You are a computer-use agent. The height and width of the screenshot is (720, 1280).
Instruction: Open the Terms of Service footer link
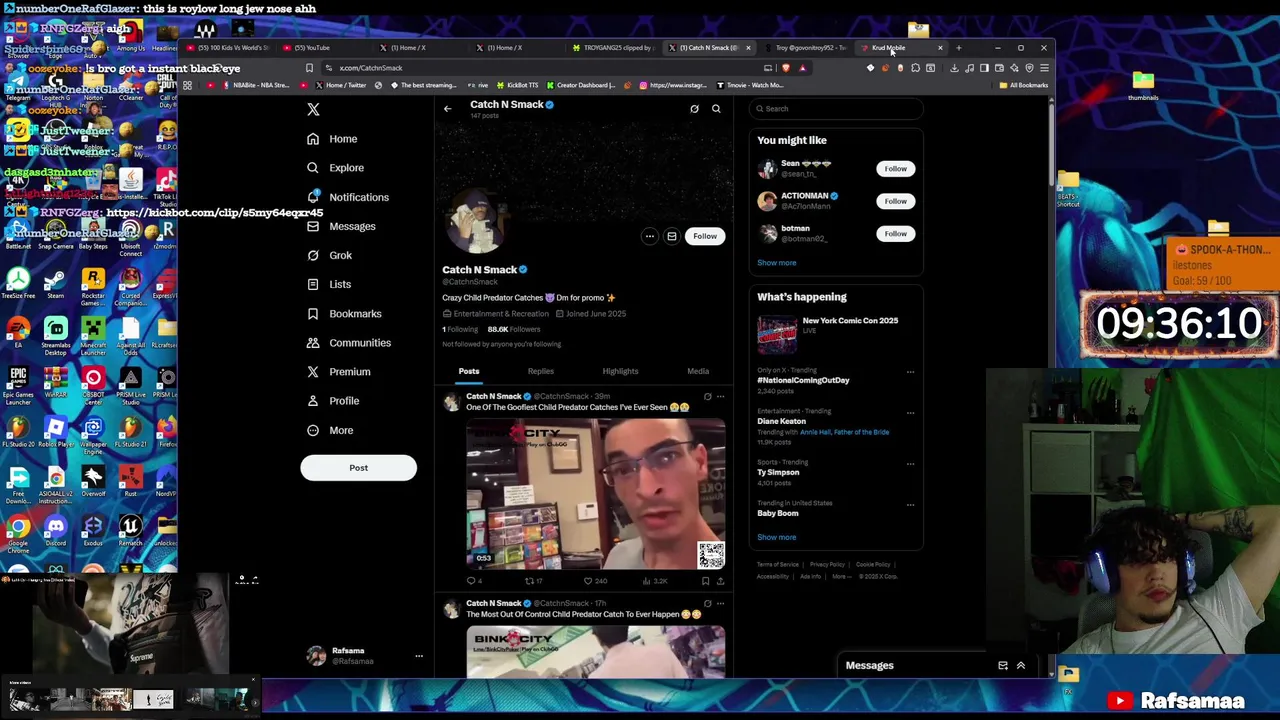click(778, 565)
